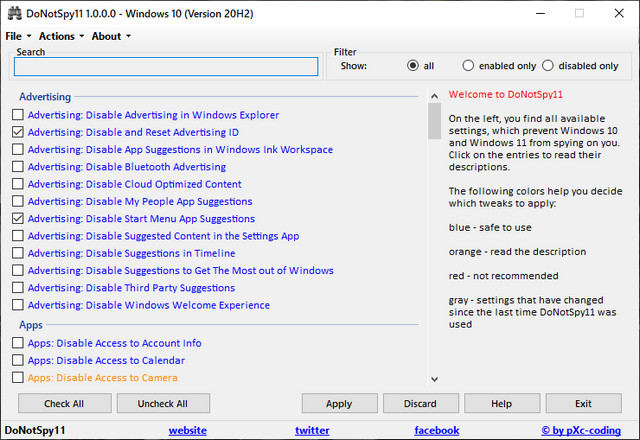Toggle Disable Start Menu App Suggestions checkbox
640x440 pixels.
(x=18, y=218)
